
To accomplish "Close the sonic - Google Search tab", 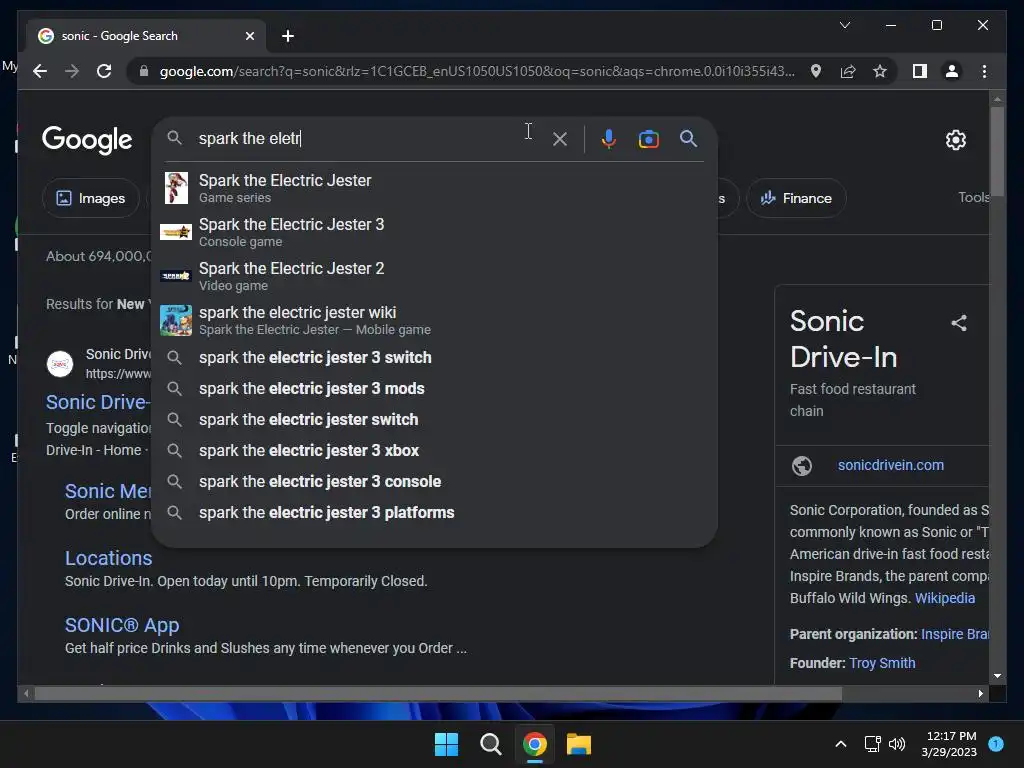I will (249, 36).
